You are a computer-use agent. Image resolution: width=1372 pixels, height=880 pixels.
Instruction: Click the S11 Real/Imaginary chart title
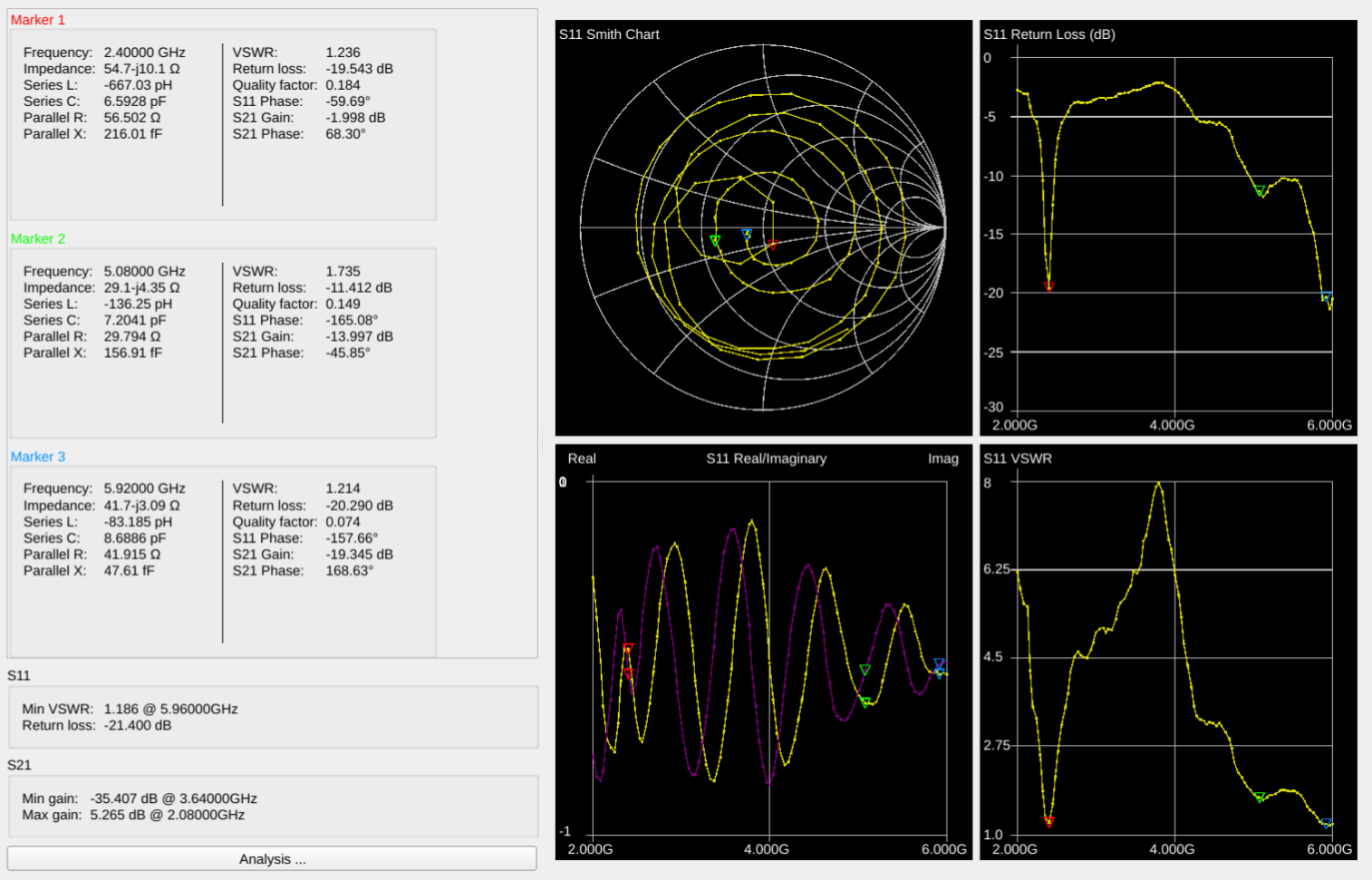pyautogui.click(x=767, y=459)
